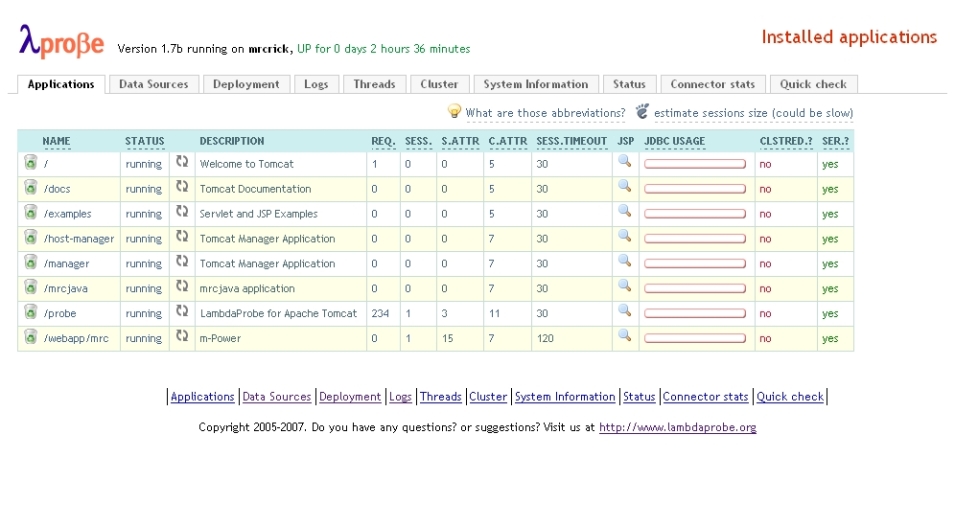Open the Logs tab
Viewport: 955px width, 526px height.
(x=316, y=85)
